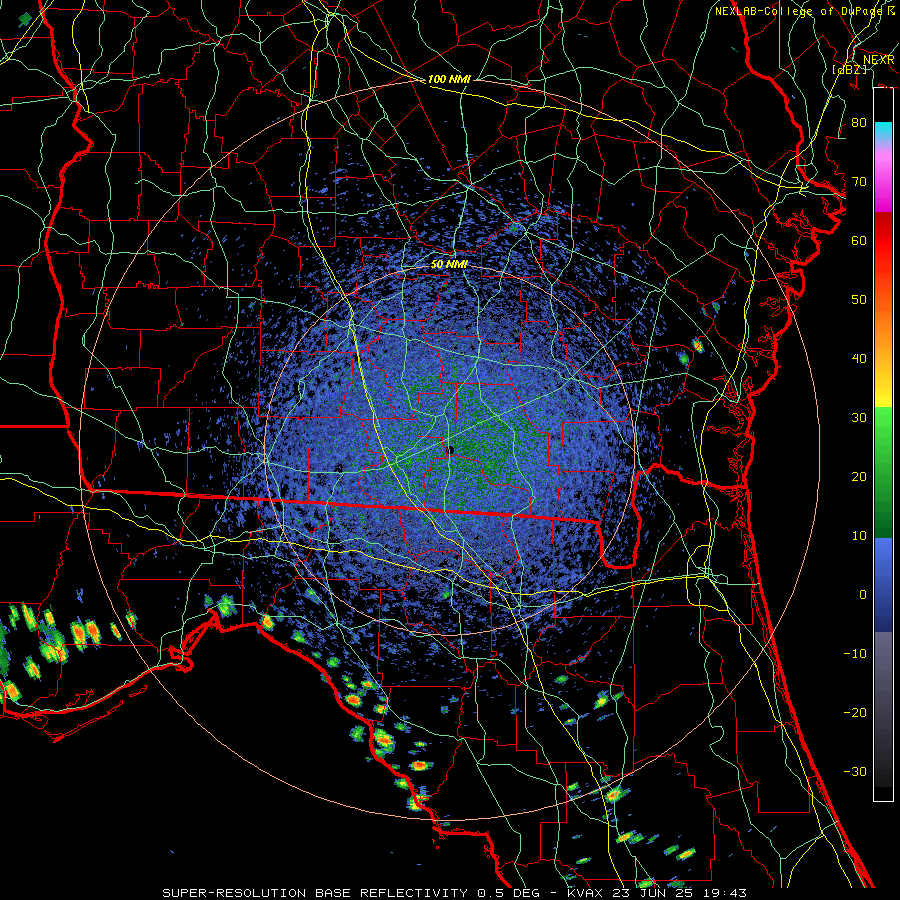
Task: Click the -30 value on the dBZ scale
Action: (x=855, y=771)
